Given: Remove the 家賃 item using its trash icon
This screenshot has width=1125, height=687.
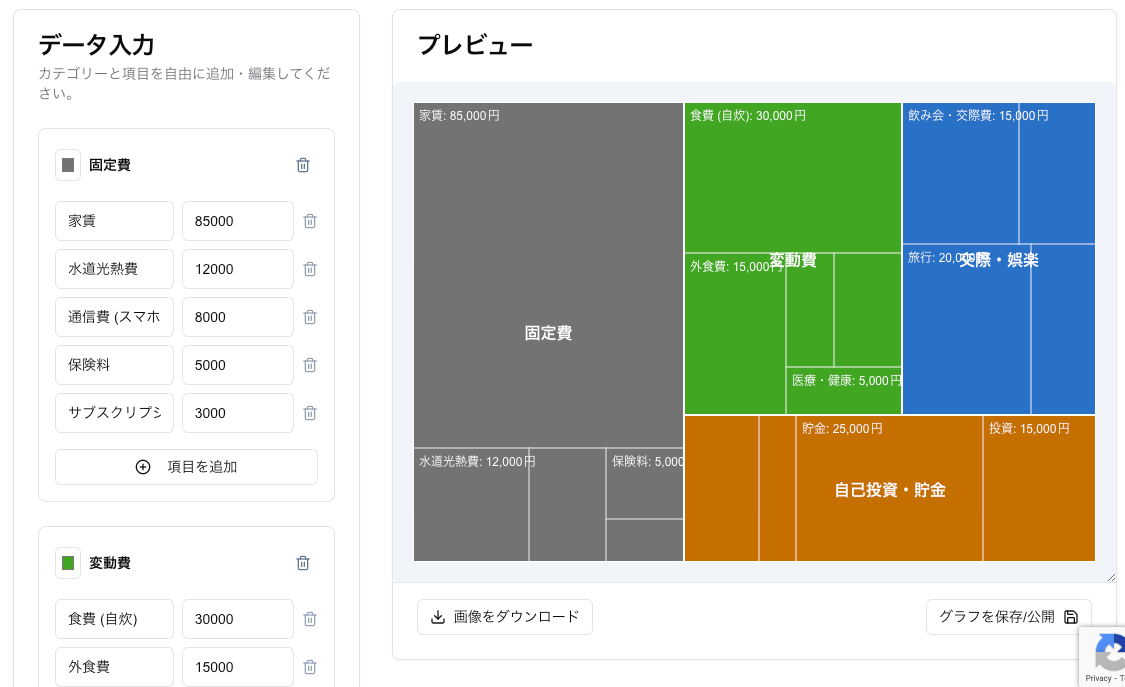Looking at the screenshot, I should pyautogui.click(x=310, y=221).
